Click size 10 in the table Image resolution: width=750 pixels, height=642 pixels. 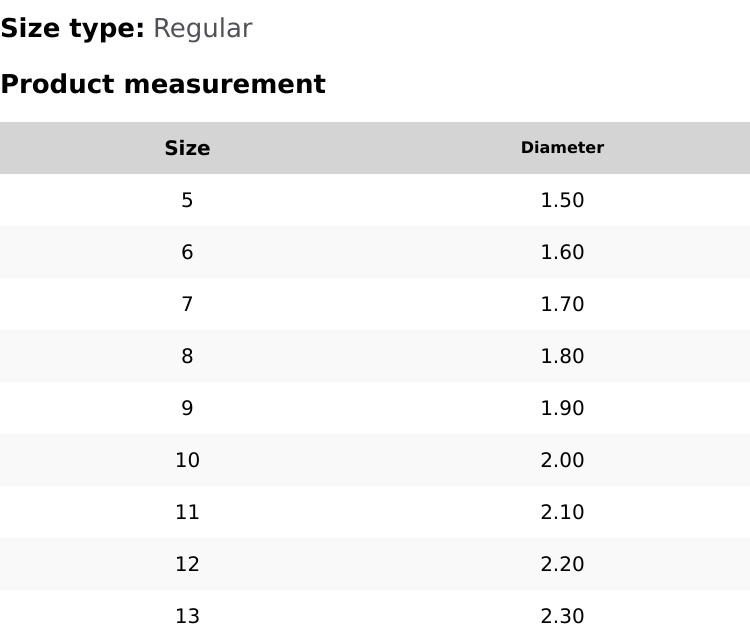[x=187, y=460]
